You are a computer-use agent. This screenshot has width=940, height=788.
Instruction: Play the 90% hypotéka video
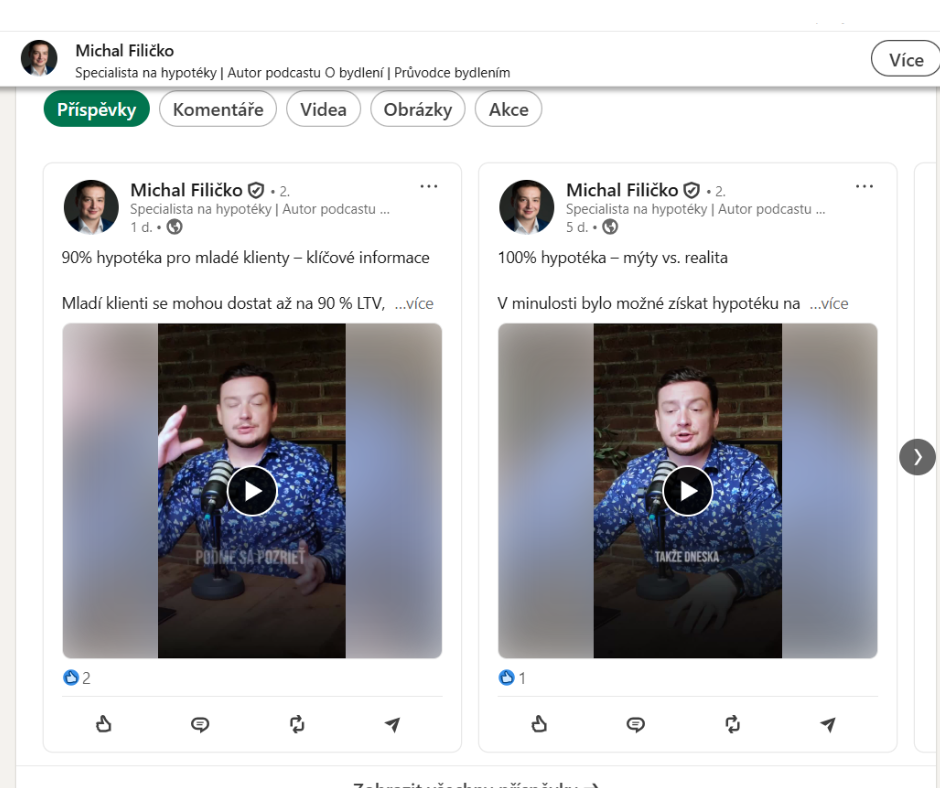252,491
